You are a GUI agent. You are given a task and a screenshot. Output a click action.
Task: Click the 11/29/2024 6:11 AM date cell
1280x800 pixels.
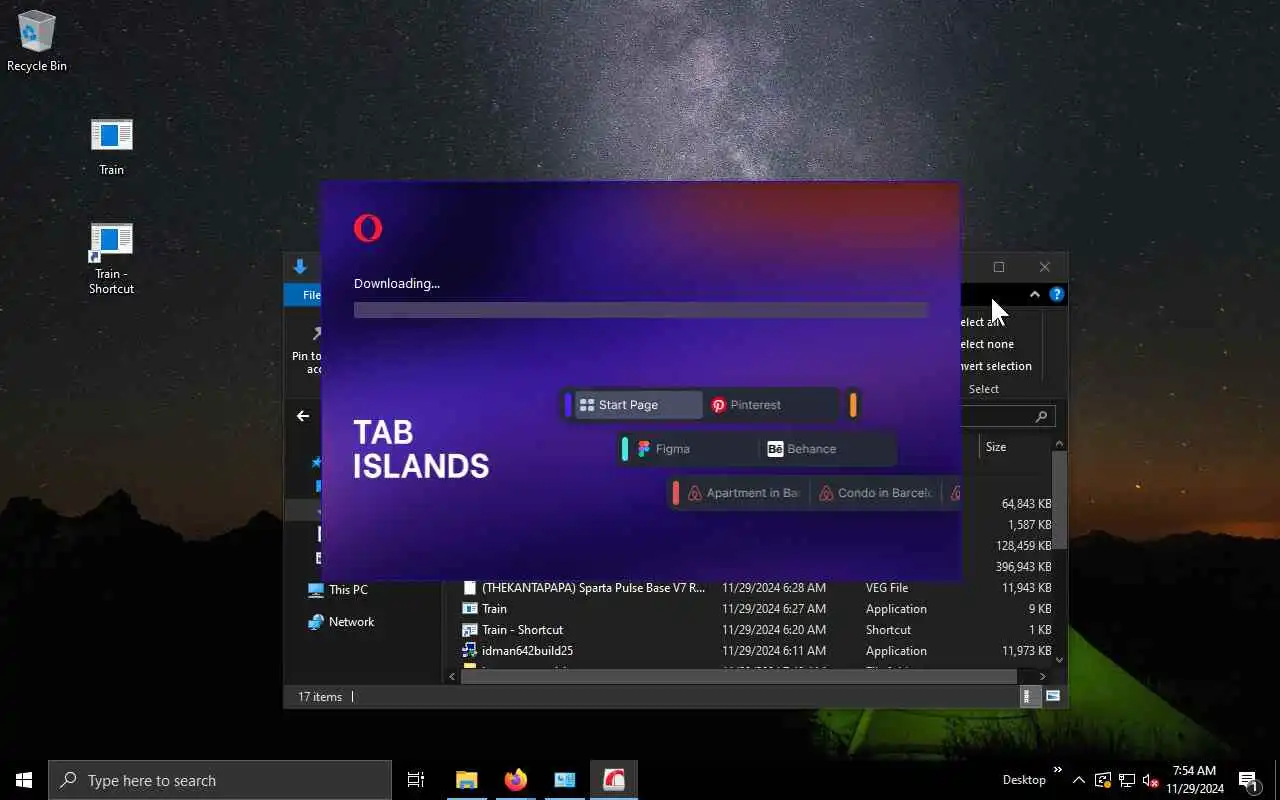coord(774,651)
